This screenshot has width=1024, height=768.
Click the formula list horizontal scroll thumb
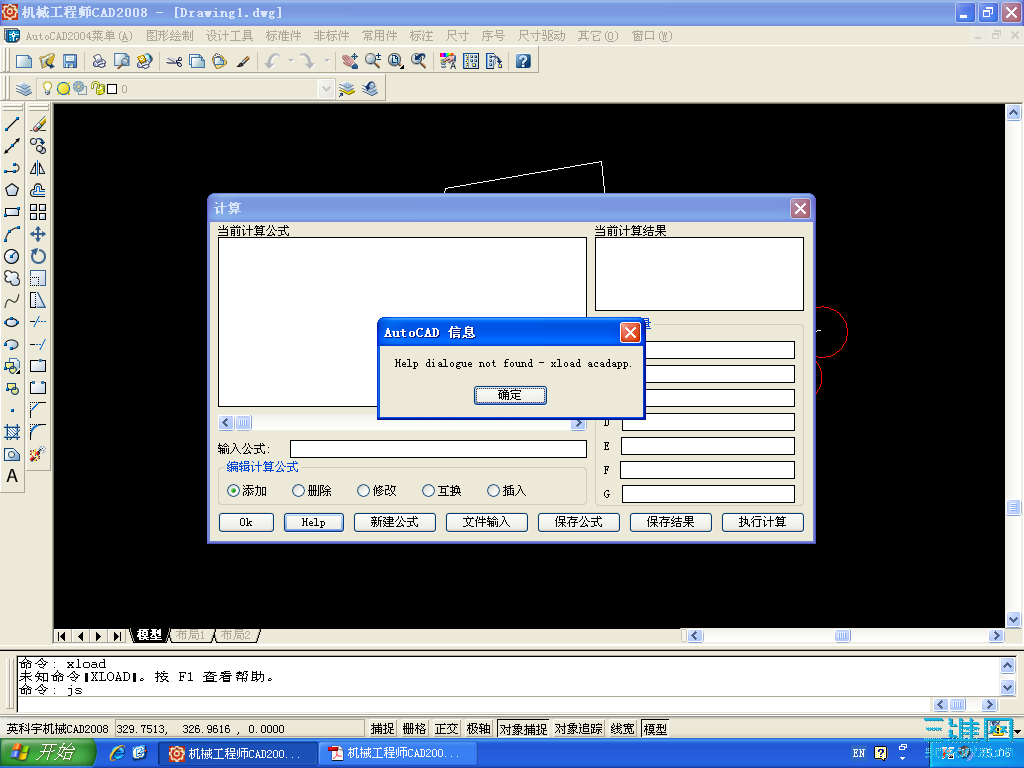point(243,423)
